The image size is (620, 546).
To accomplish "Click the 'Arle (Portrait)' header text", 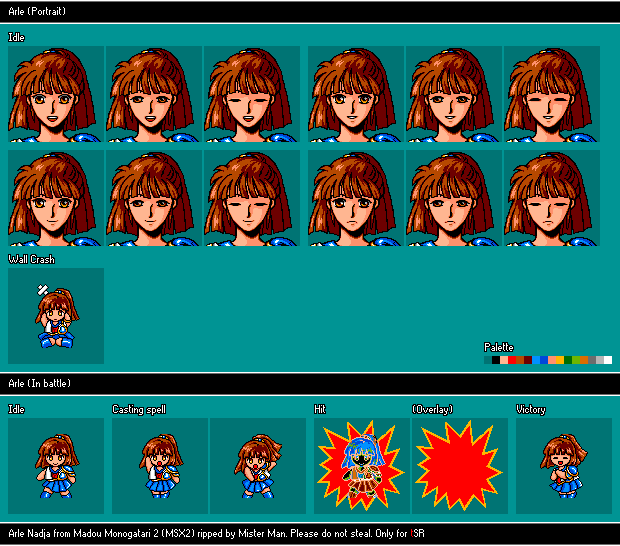I will [37, 11].
